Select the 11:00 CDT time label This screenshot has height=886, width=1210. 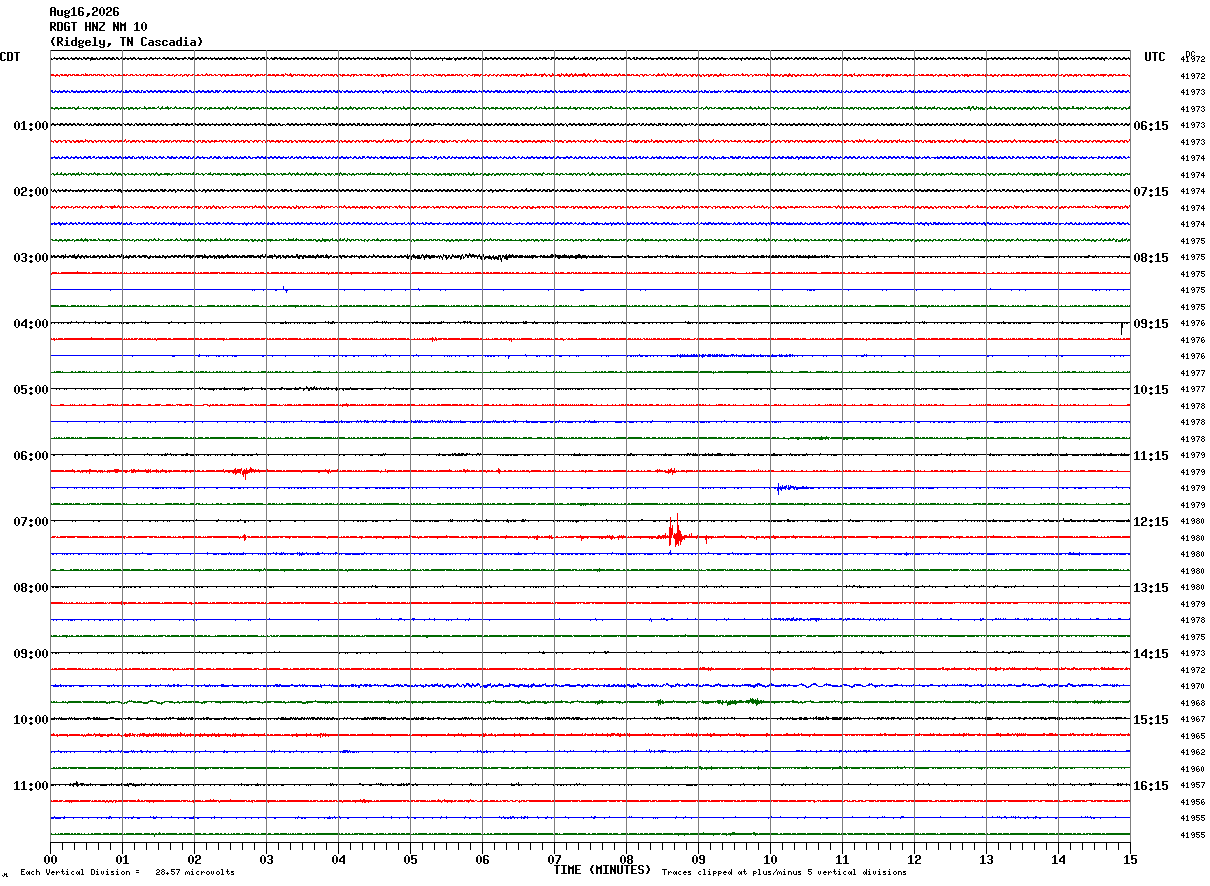tap(31, 786)
